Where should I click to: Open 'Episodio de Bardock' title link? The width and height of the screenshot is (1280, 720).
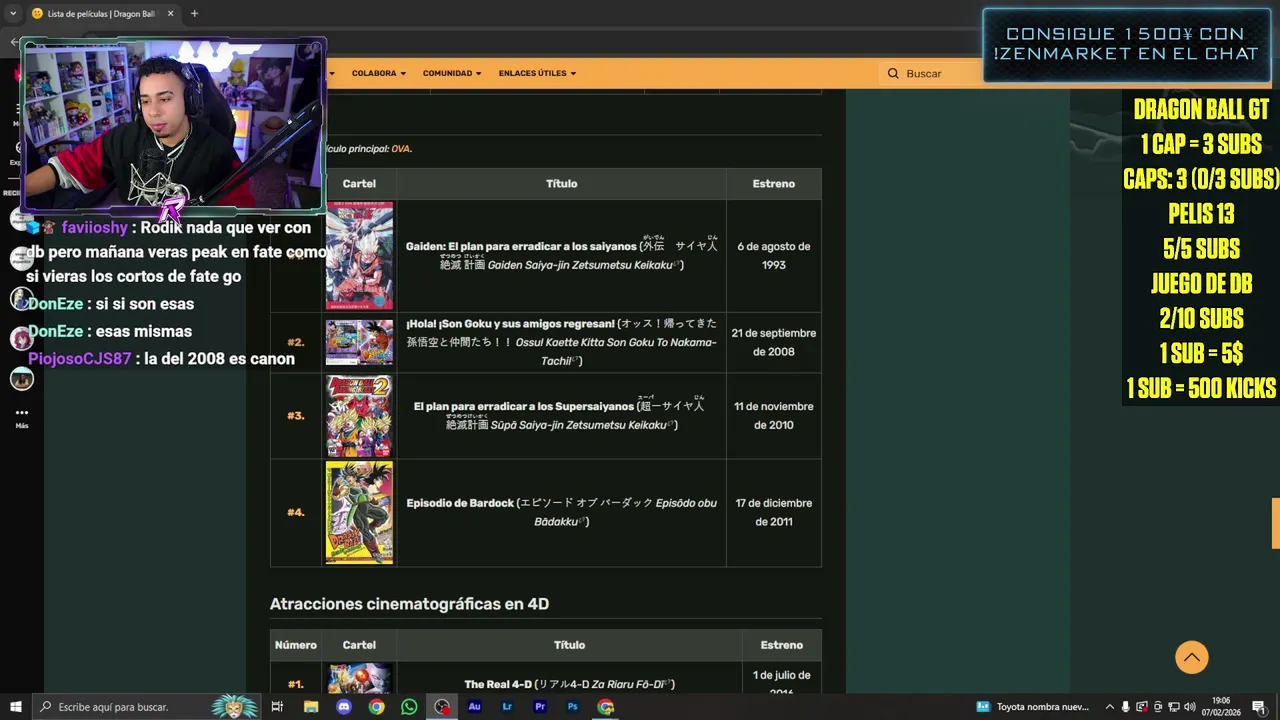tap(460, 503)
